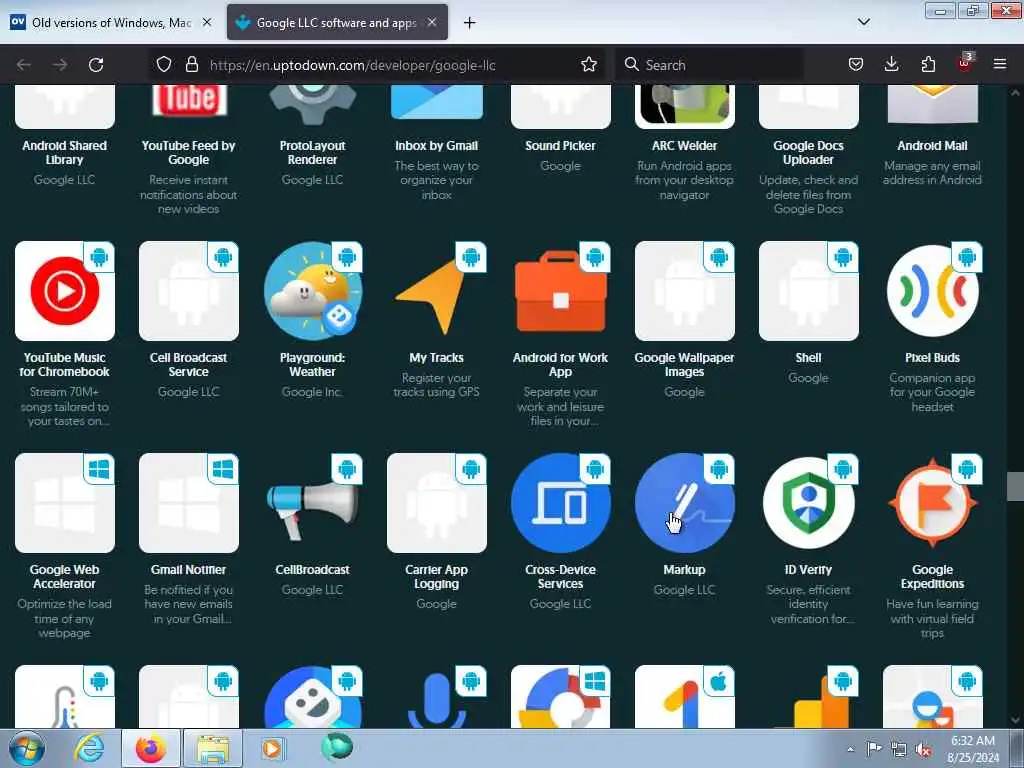Screen dimensions: 1024x768
Task: Click the system volume tray icon
Action: click(923, 750)
